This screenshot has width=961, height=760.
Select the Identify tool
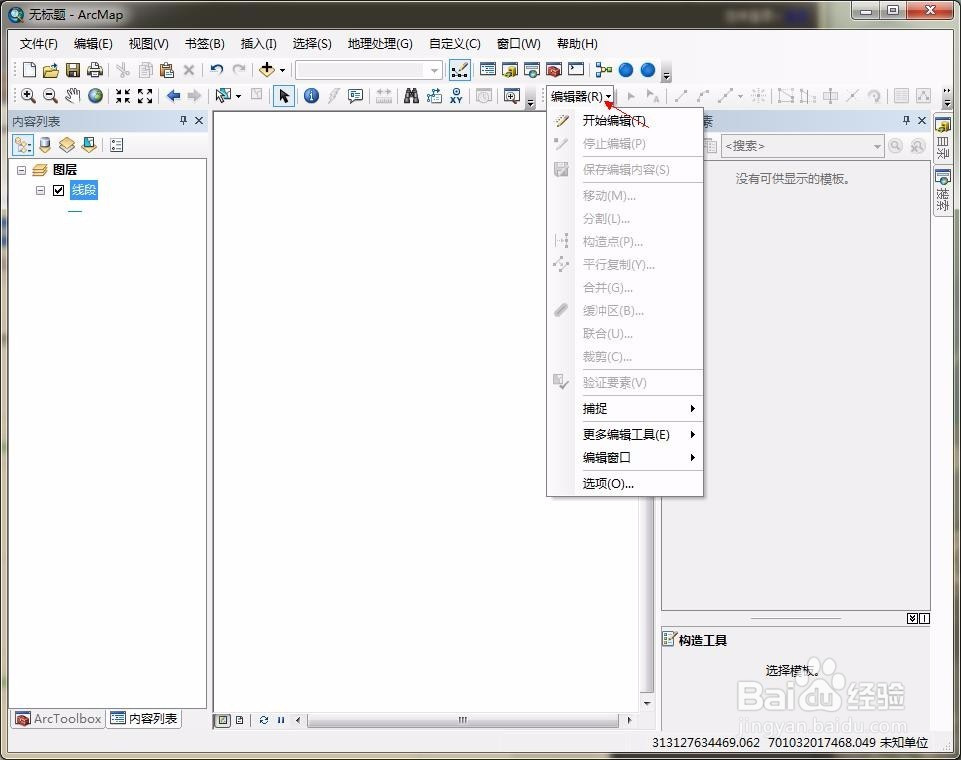coord(312,96)
